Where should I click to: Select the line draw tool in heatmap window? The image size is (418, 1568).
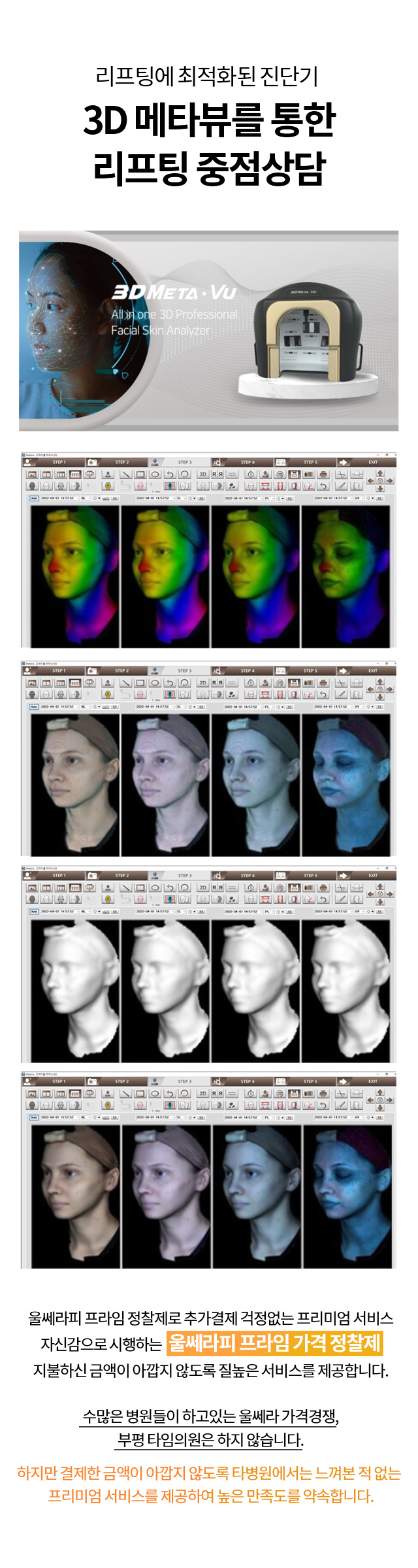click(126, 474)
